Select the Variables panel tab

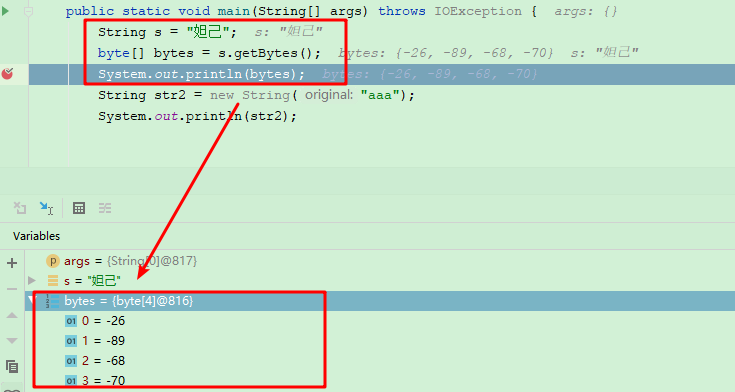[37, 236]
